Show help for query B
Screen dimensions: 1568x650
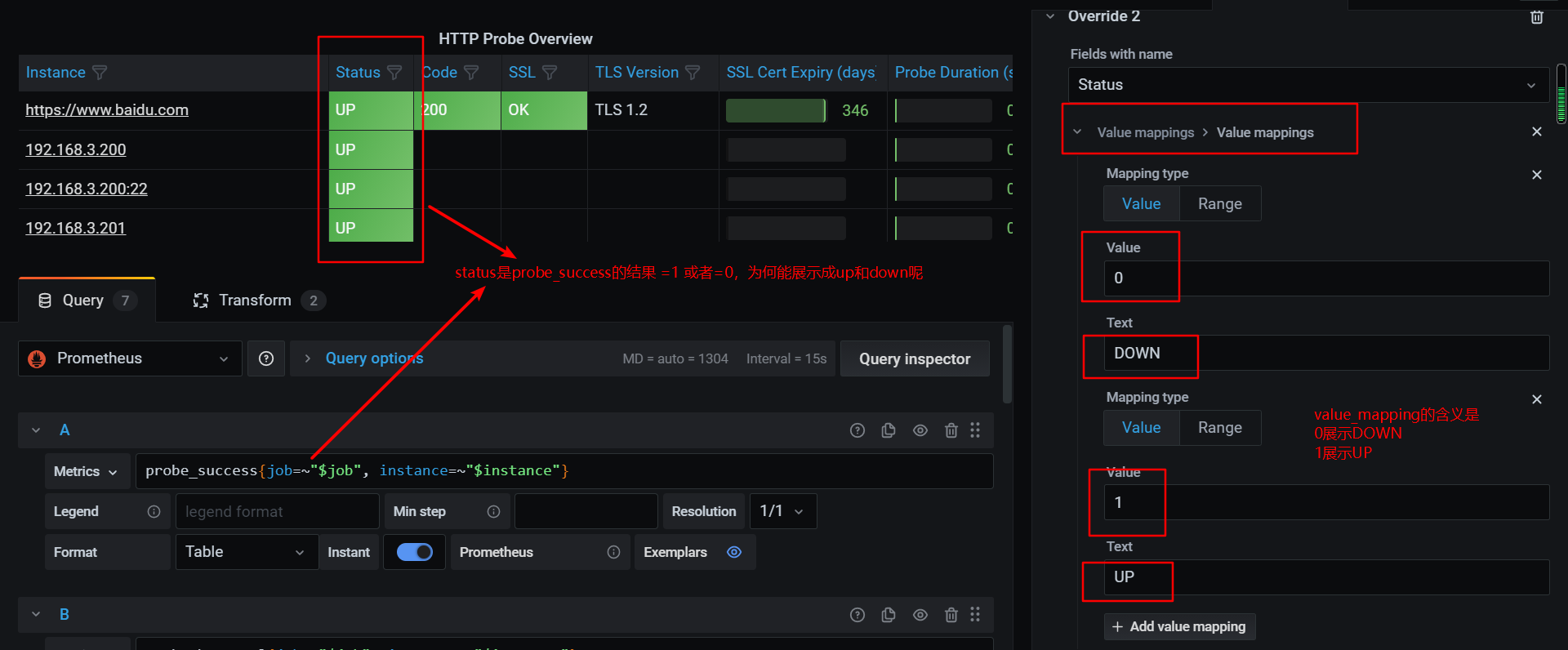point(857,615)
